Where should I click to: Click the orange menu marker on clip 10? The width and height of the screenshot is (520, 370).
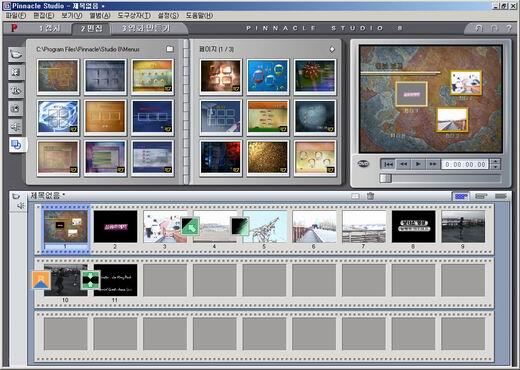[x=41, y=280]
